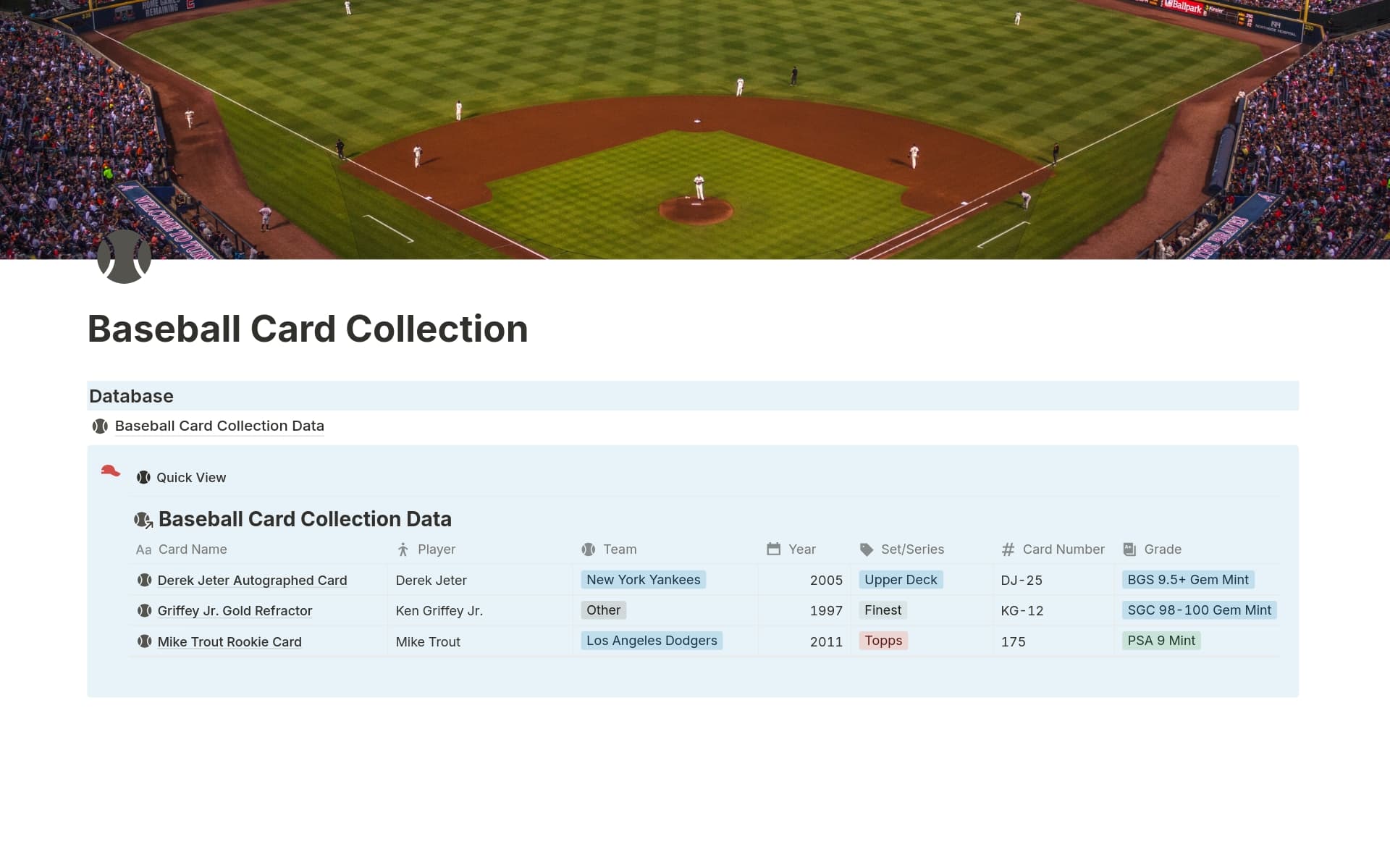Click the Mike Trout player cell
1390x868 pixels.
[x=480, y=642]
